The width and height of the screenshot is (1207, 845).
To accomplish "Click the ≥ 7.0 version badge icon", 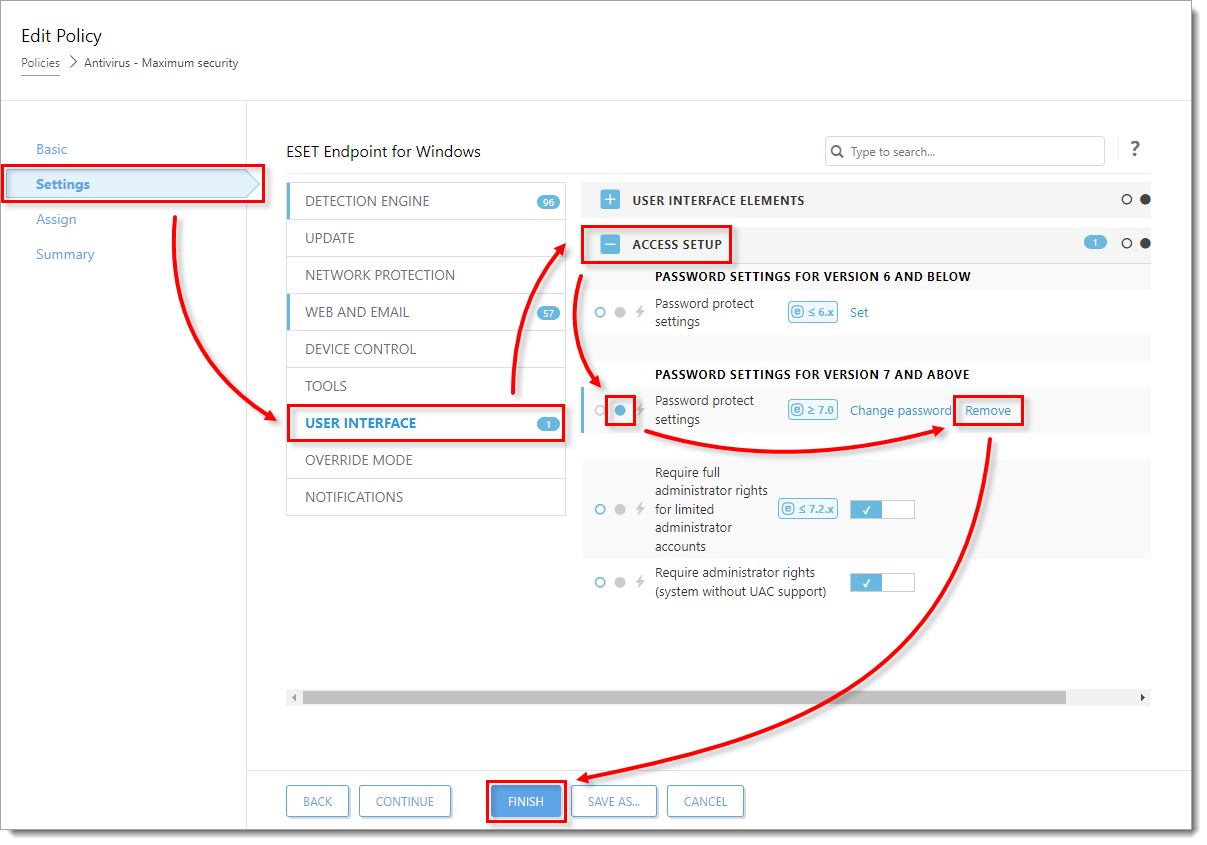I will pyautogui.click(x=812, y=409).
